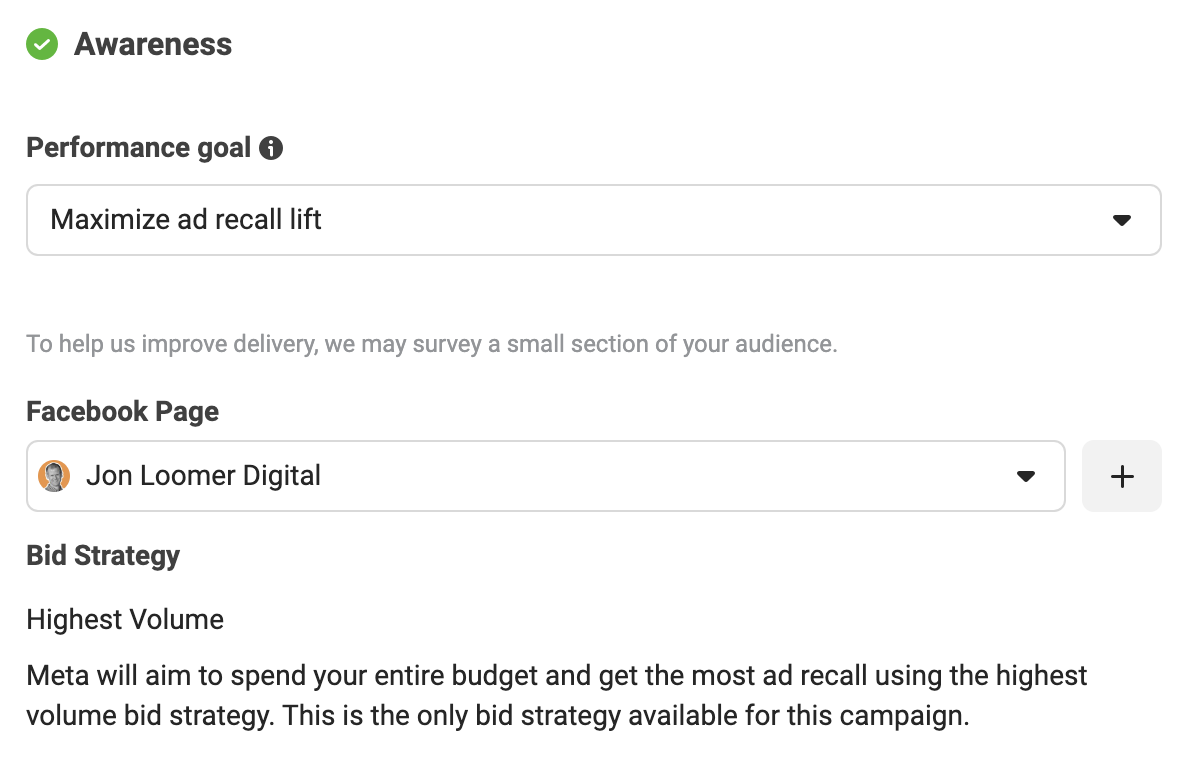
Task: Click the green checkmark icon beside Awareness
Action: [x=42, y=44]
